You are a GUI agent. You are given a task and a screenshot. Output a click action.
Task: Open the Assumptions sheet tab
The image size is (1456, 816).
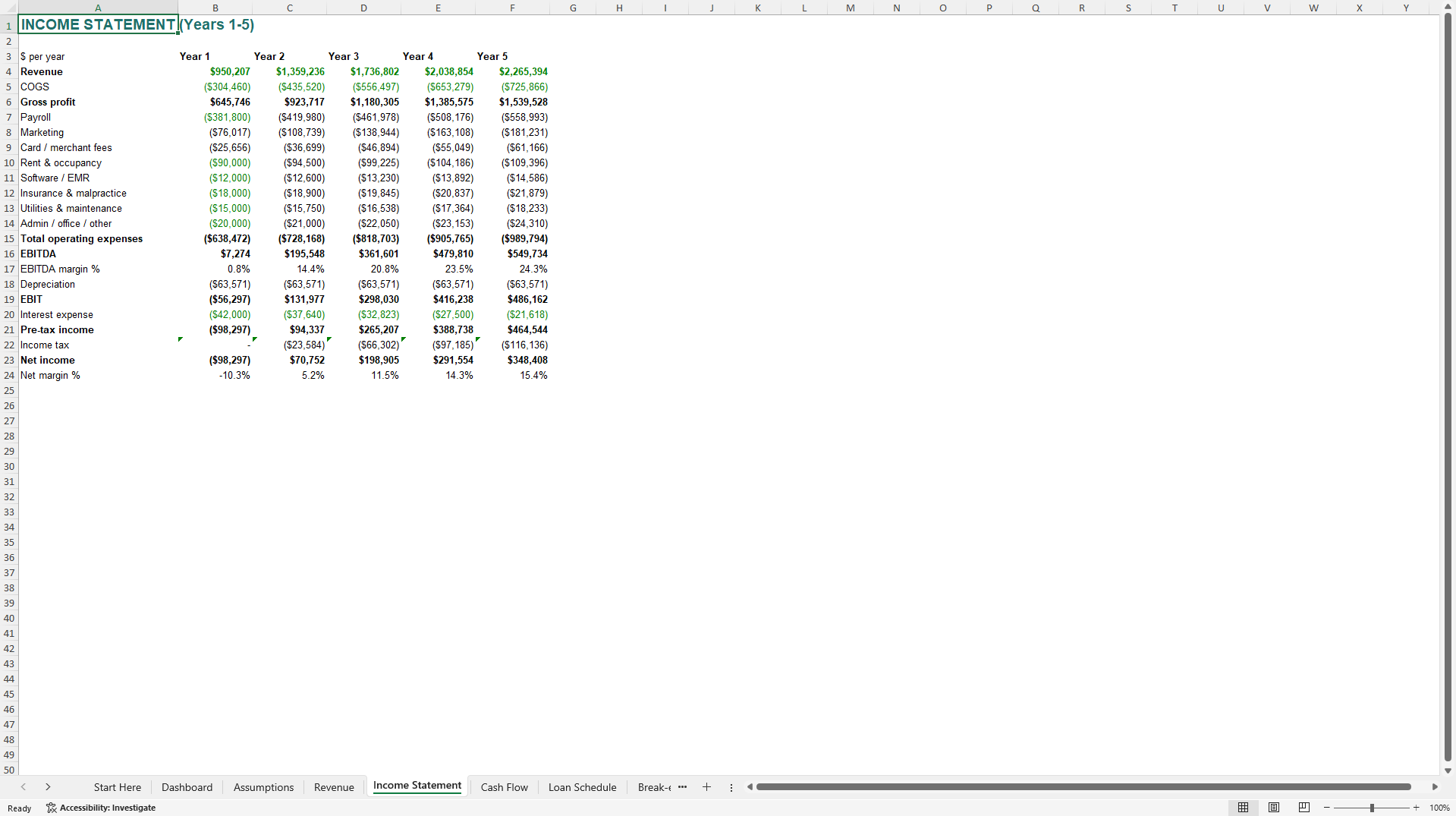coord(263,787)
